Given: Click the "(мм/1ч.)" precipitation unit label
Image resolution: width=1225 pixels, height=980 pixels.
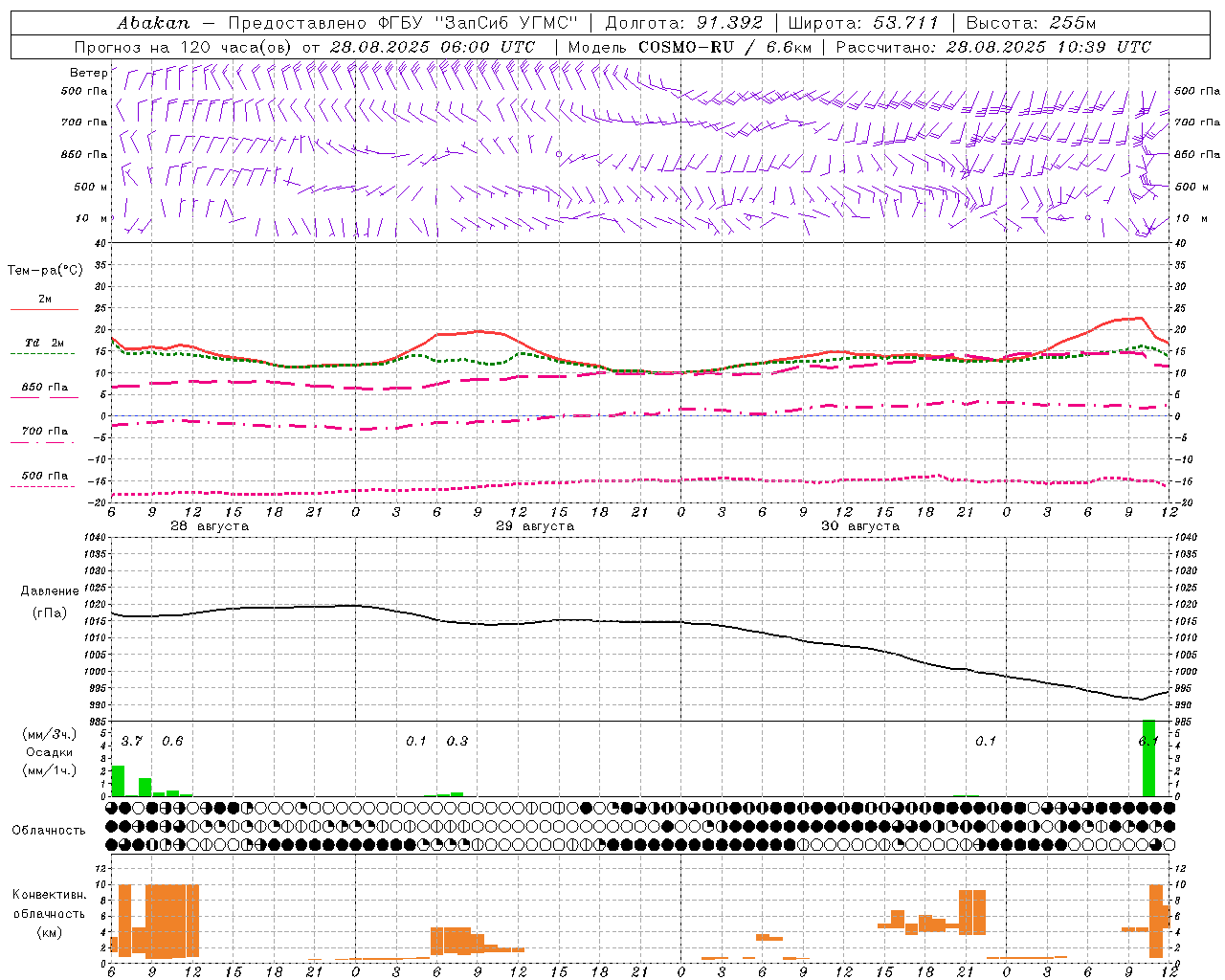Looking at the screenshot, I should [50, 770].
